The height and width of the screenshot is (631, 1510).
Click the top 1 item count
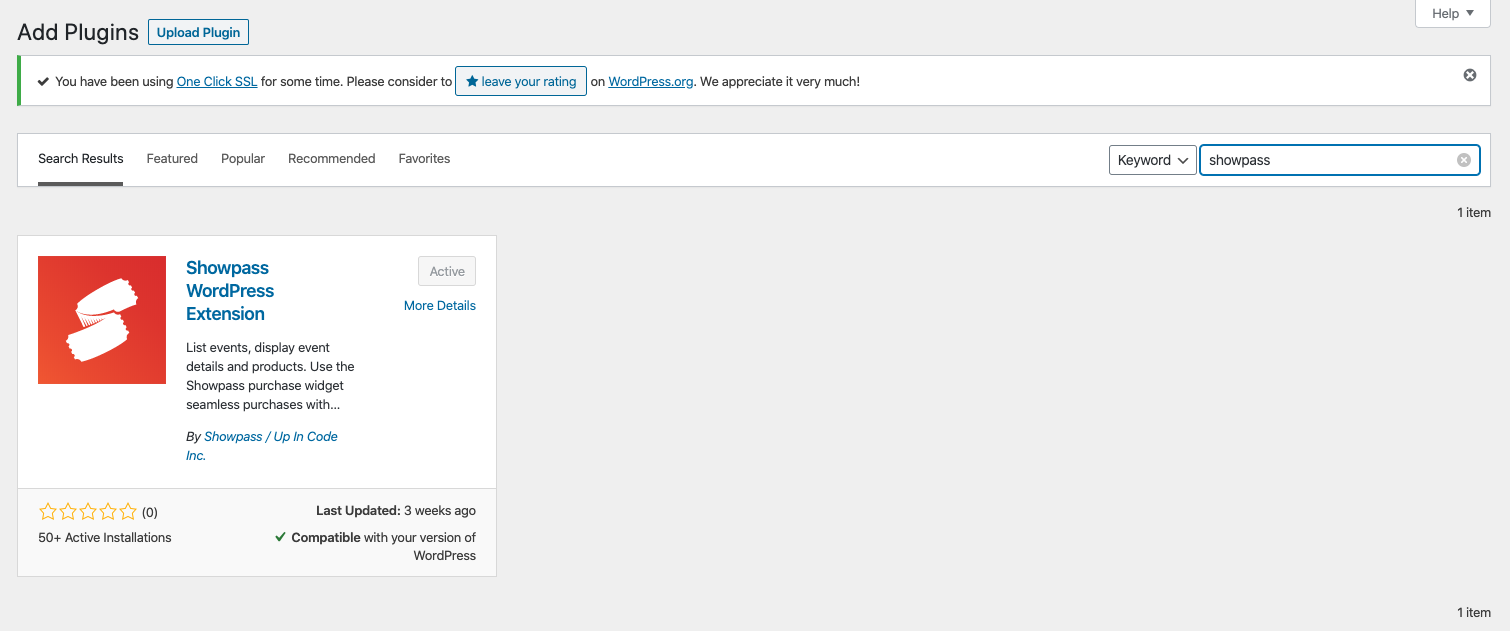click(1474, 212)
